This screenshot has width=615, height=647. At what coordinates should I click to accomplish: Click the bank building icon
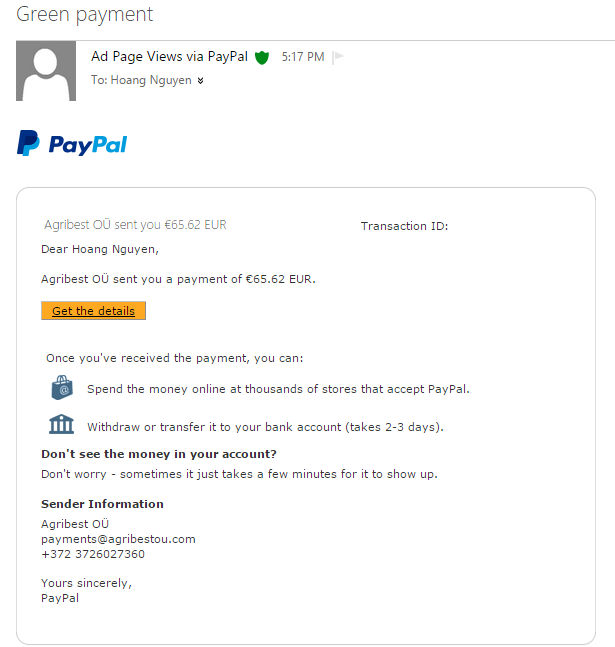(x=62, y=425)
